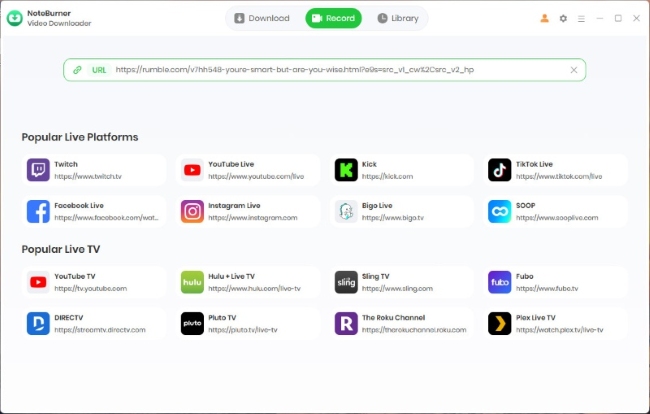Open the https://kick.com link
This screenshot has width=650, height=414.
tap(387, 177)
